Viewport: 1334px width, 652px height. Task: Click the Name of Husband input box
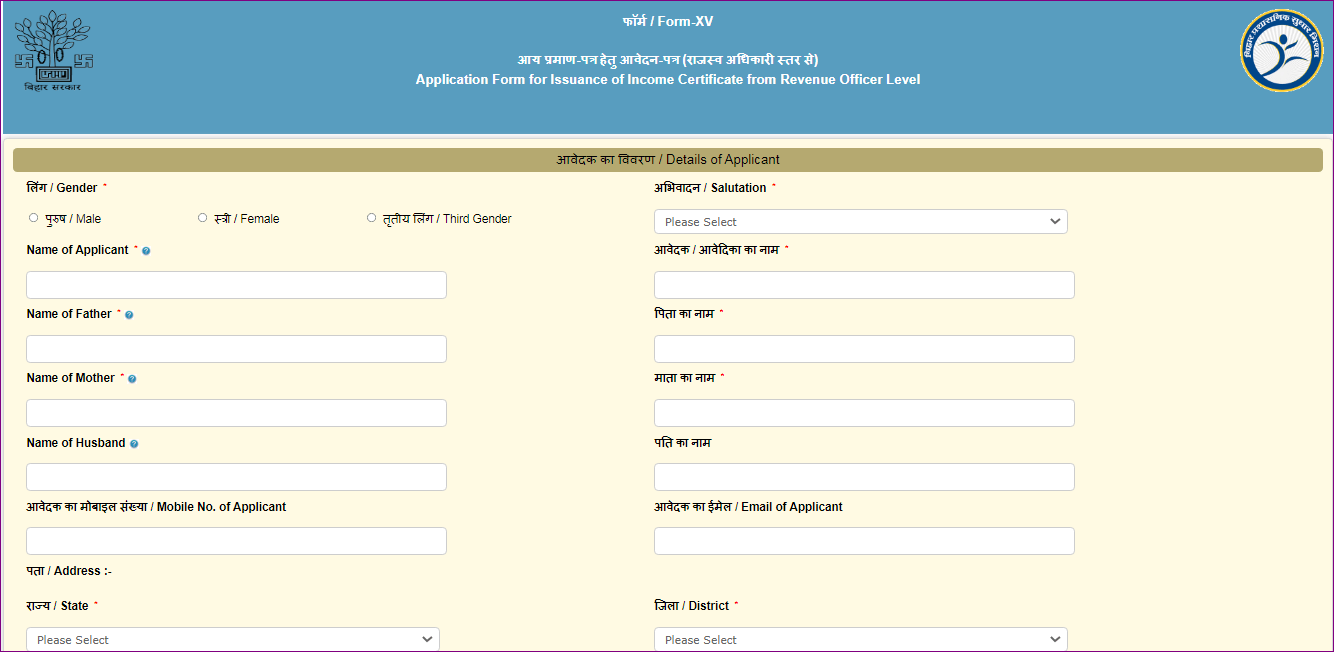[x=235, y=476]
